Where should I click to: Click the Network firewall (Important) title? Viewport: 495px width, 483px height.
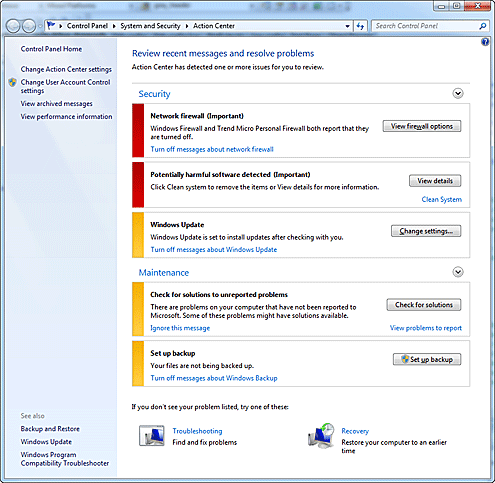tap(197, 116)
